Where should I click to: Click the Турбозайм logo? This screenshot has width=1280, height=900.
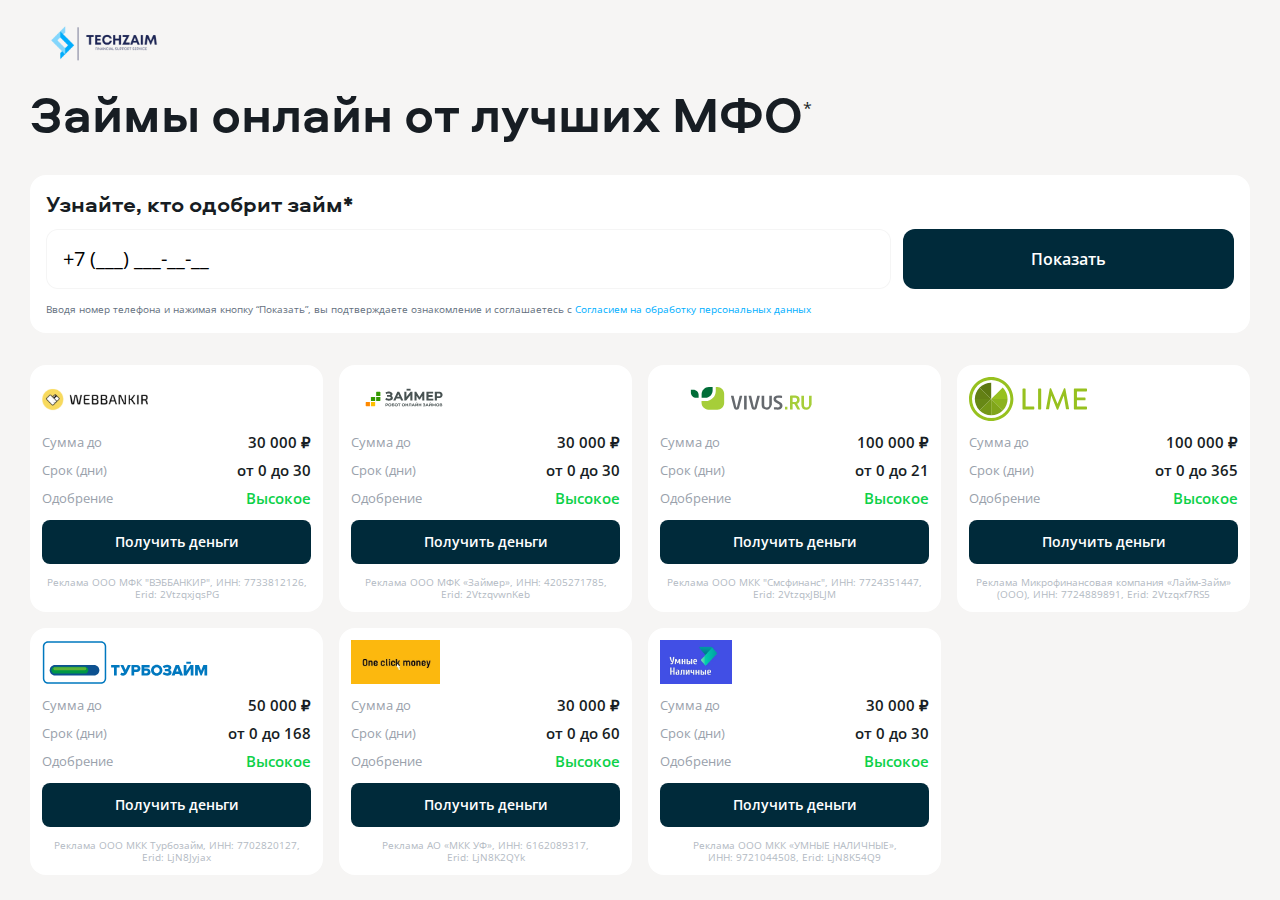[125, 662]
